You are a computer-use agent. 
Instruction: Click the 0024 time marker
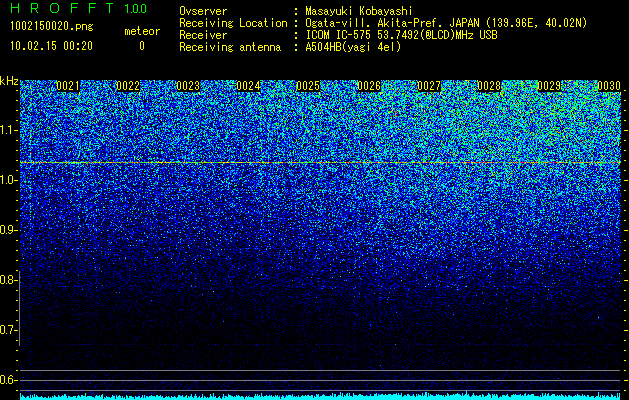[x=248, y=86]
